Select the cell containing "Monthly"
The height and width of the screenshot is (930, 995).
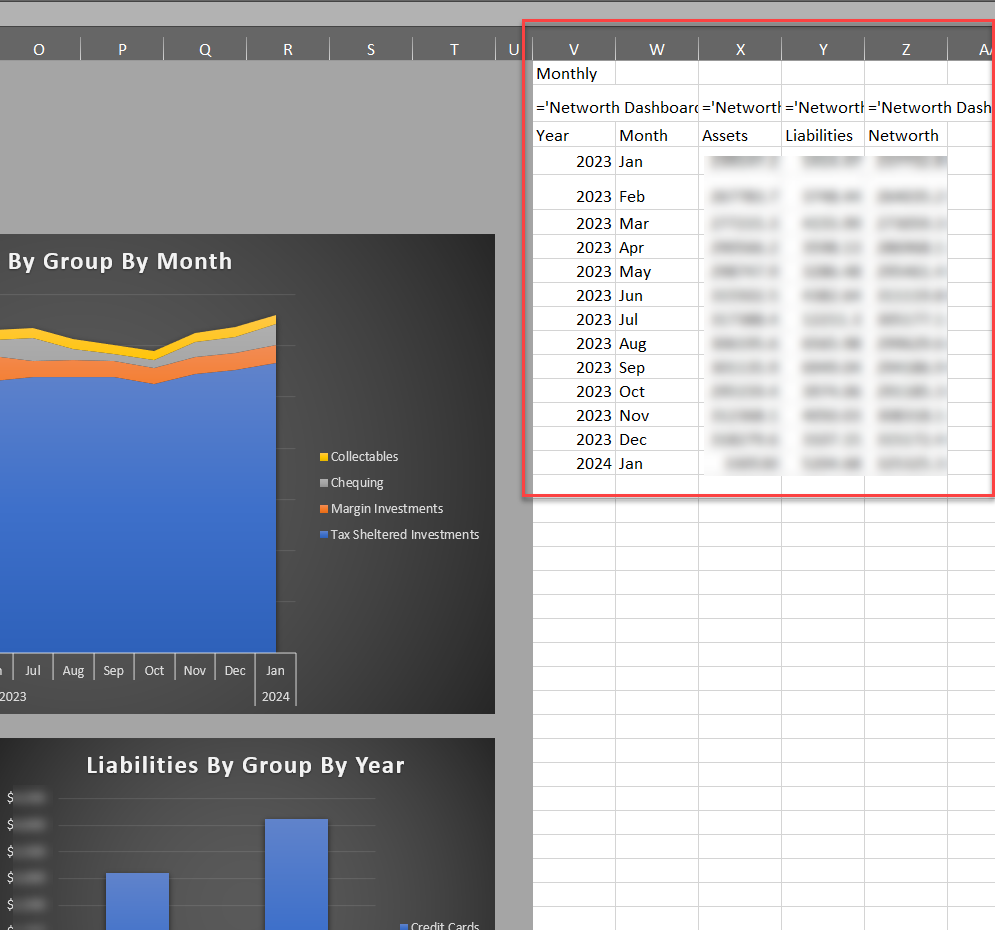coord(567,74)
